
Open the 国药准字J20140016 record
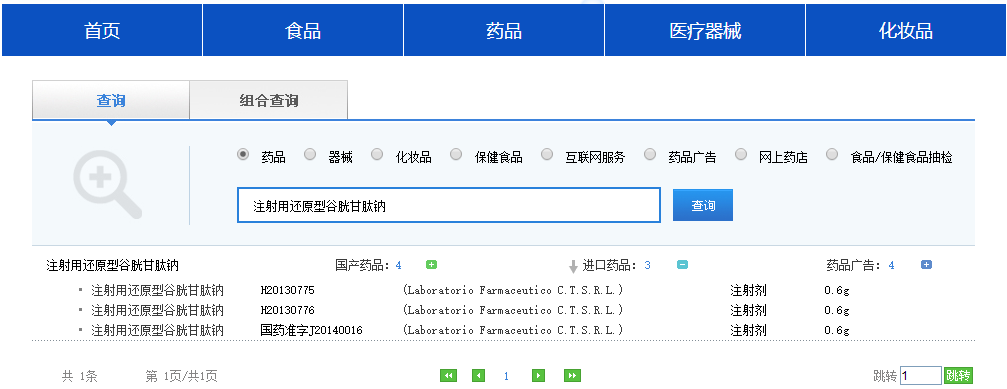(311, 330)
